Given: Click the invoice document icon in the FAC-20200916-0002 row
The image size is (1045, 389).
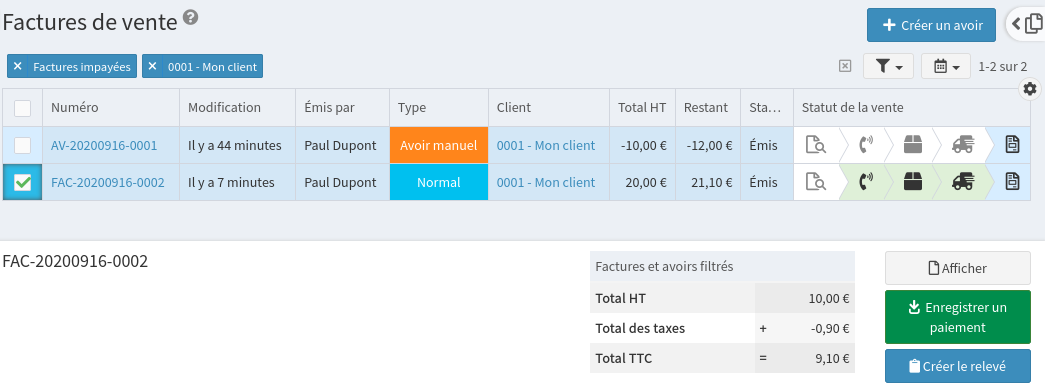Looking at the screenshot, I should [1012, 182].
